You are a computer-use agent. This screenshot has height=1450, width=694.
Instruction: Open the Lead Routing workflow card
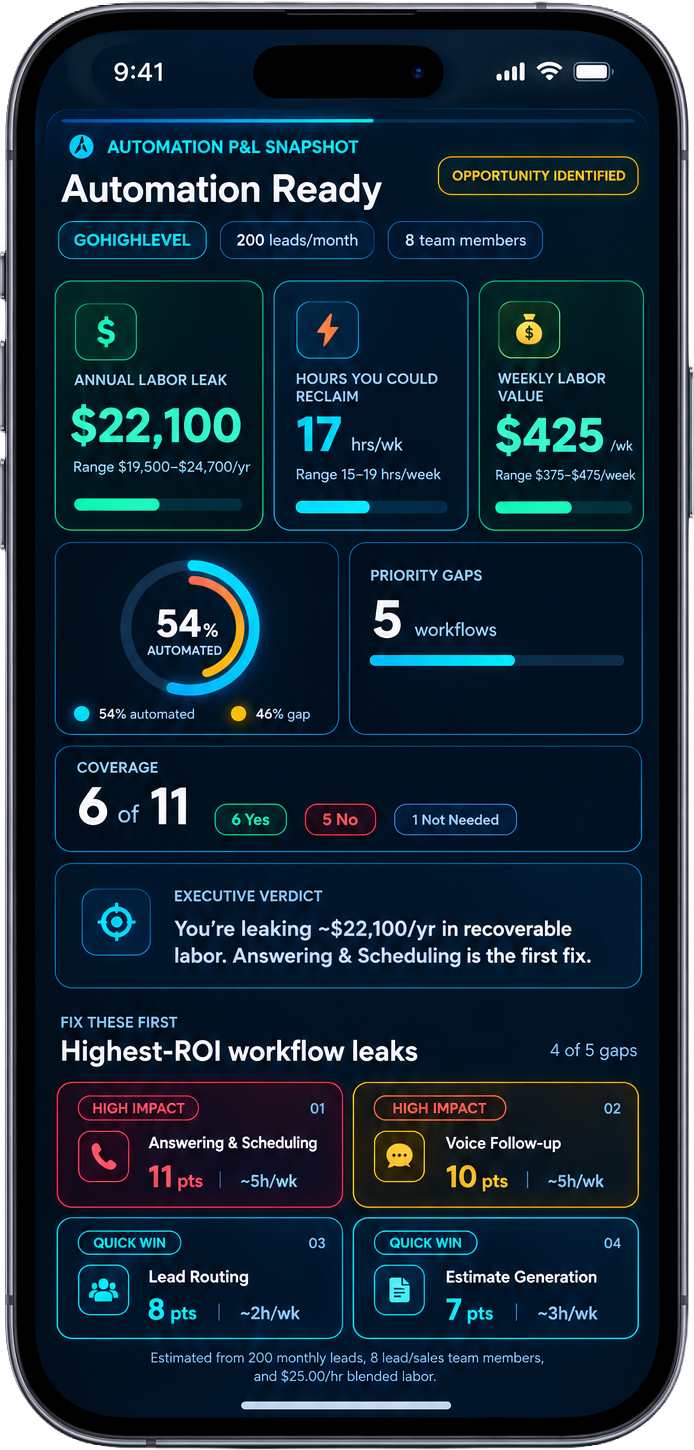199,1278
